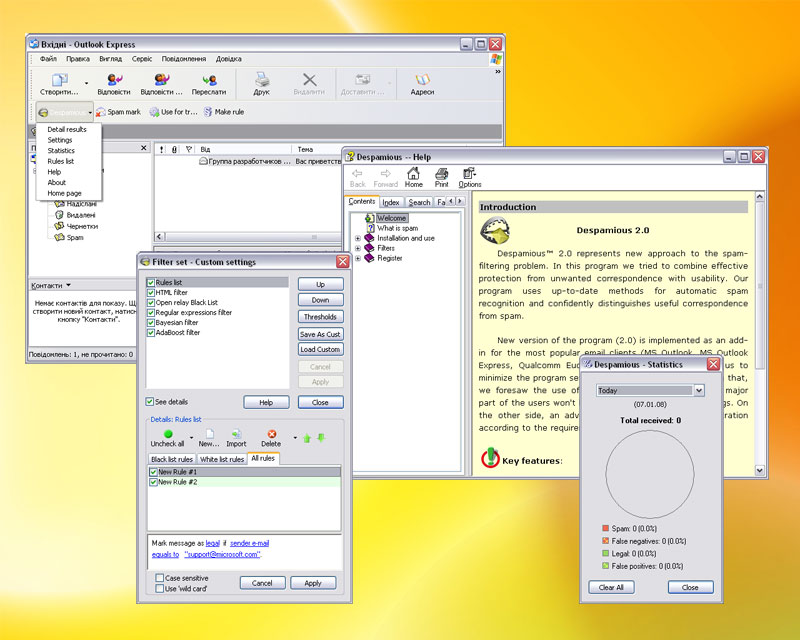The height and width of the screenshot is (640, 800).
Task: Click the Відповісти всім reply-all icon
Action: click(x=162, y=80)
